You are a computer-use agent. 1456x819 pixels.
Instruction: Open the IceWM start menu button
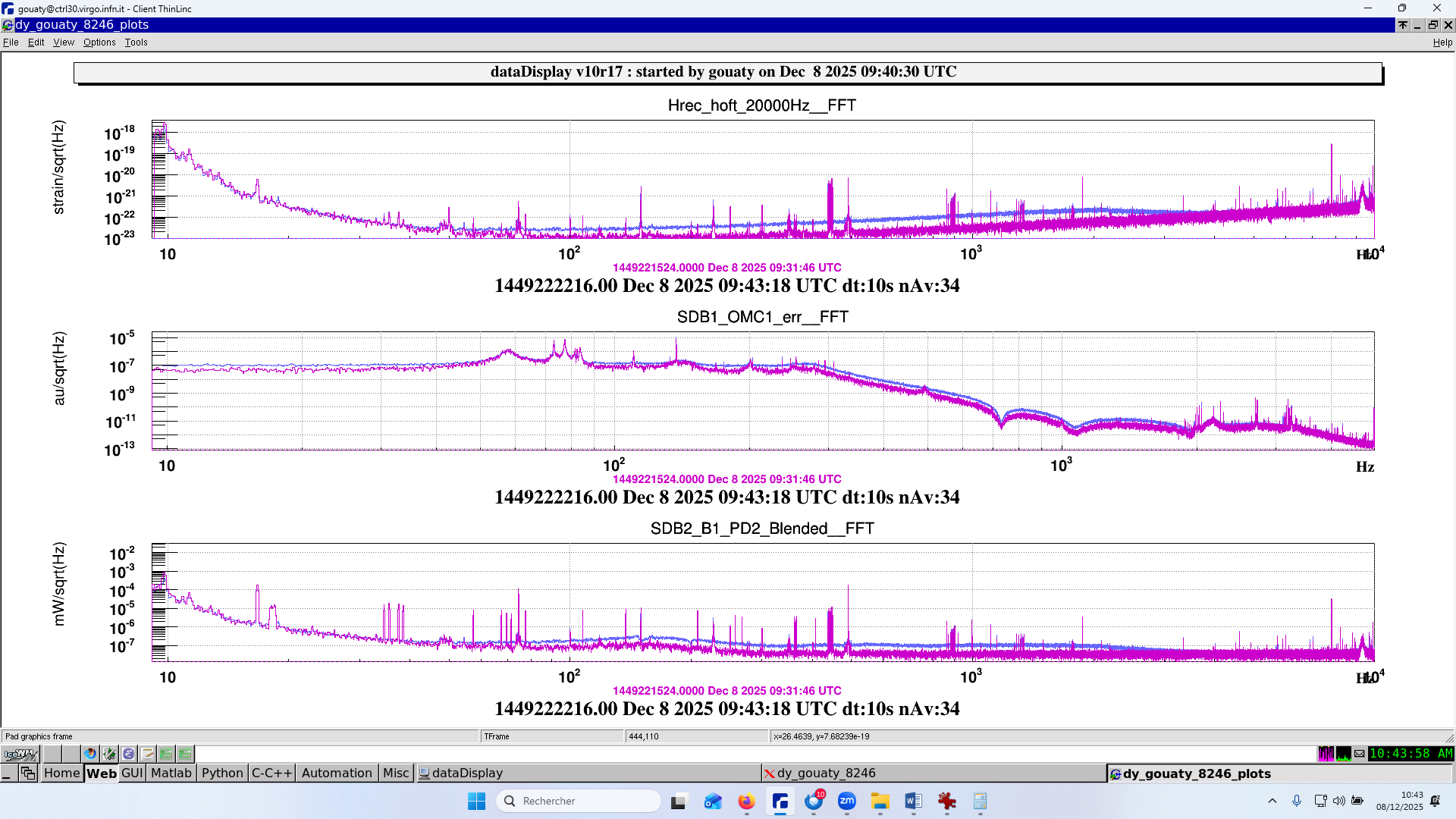point(20,754)
